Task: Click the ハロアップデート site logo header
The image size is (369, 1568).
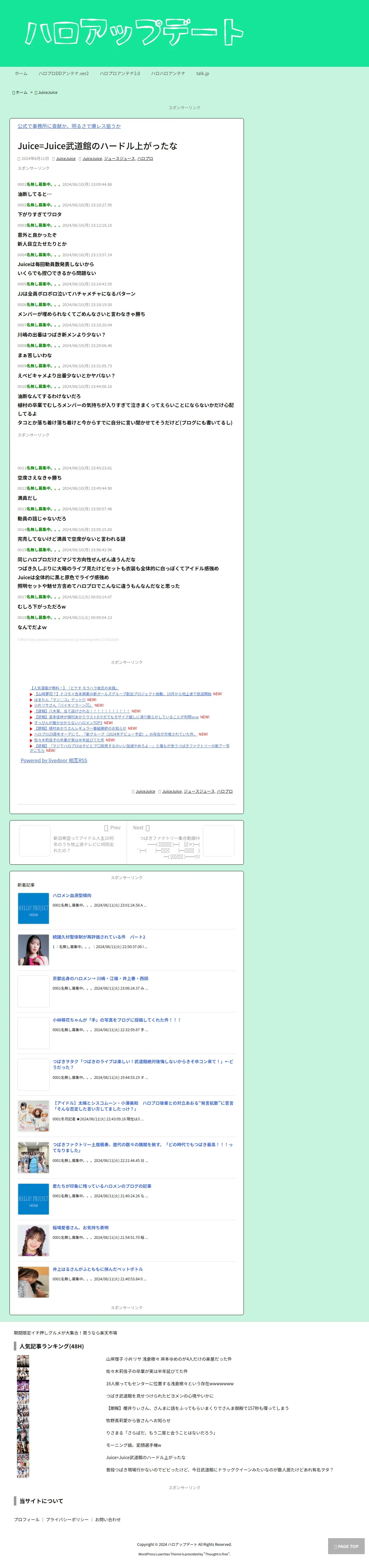Action: point(134,32)
